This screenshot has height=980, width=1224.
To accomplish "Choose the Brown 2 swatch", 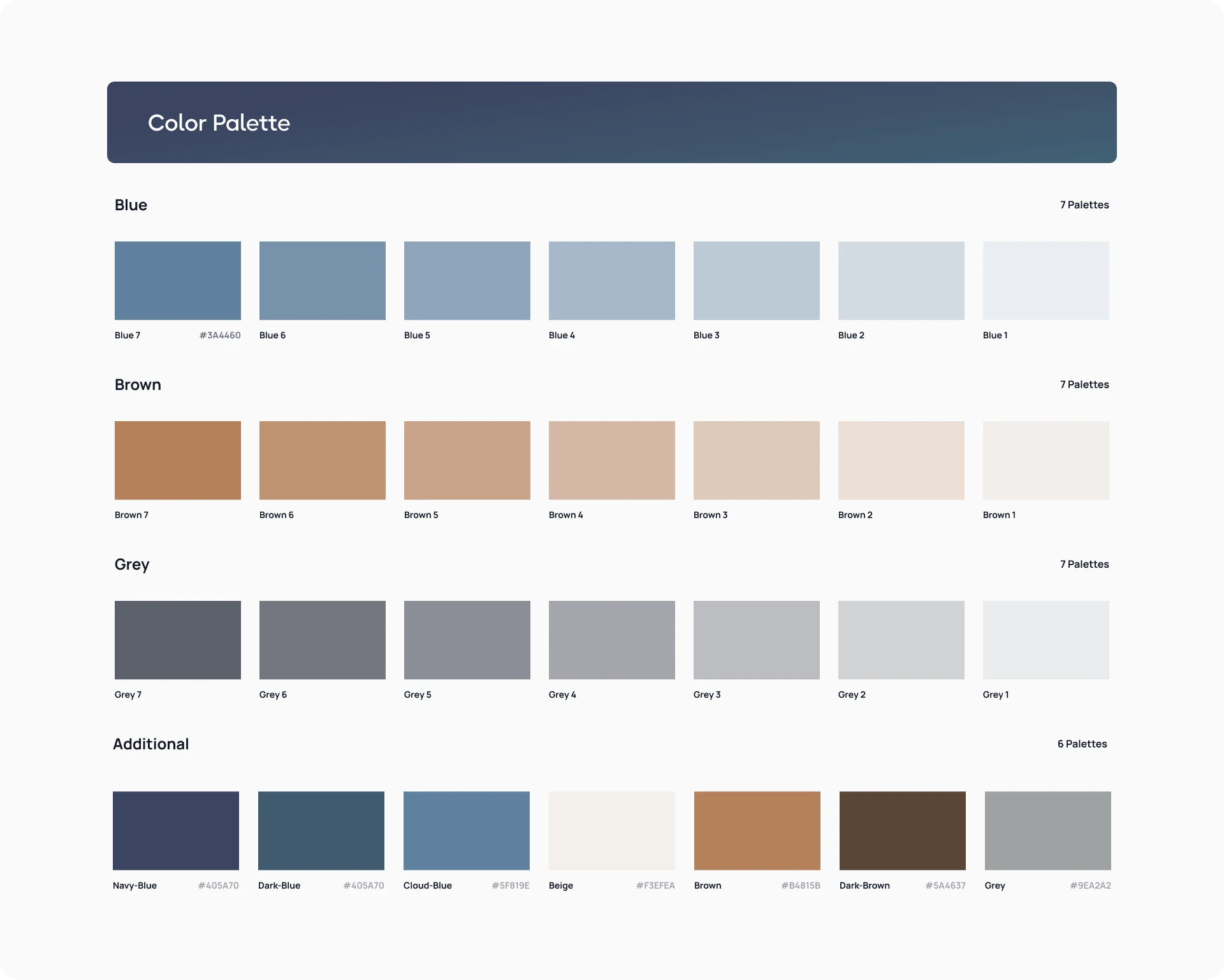I will [901, 460].
